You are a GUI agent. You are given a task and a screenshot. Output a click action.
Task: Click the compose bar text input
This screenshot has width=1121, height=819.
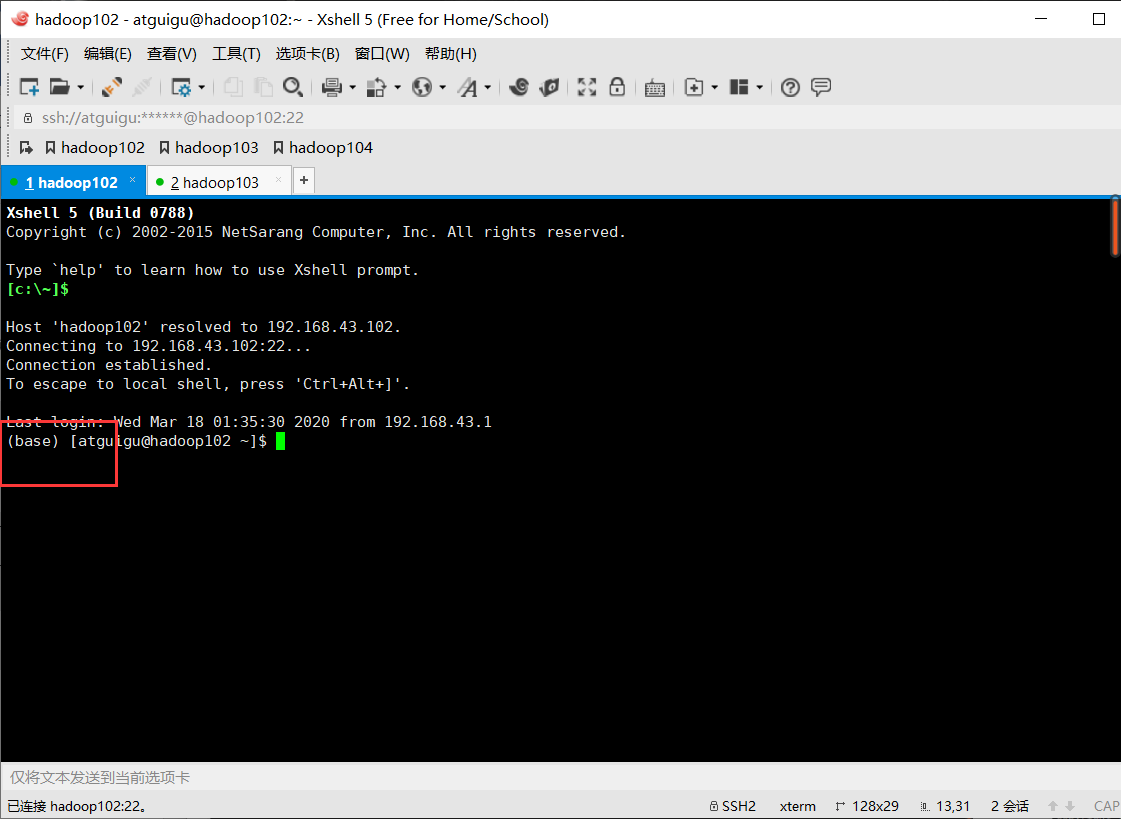[560, 777]
